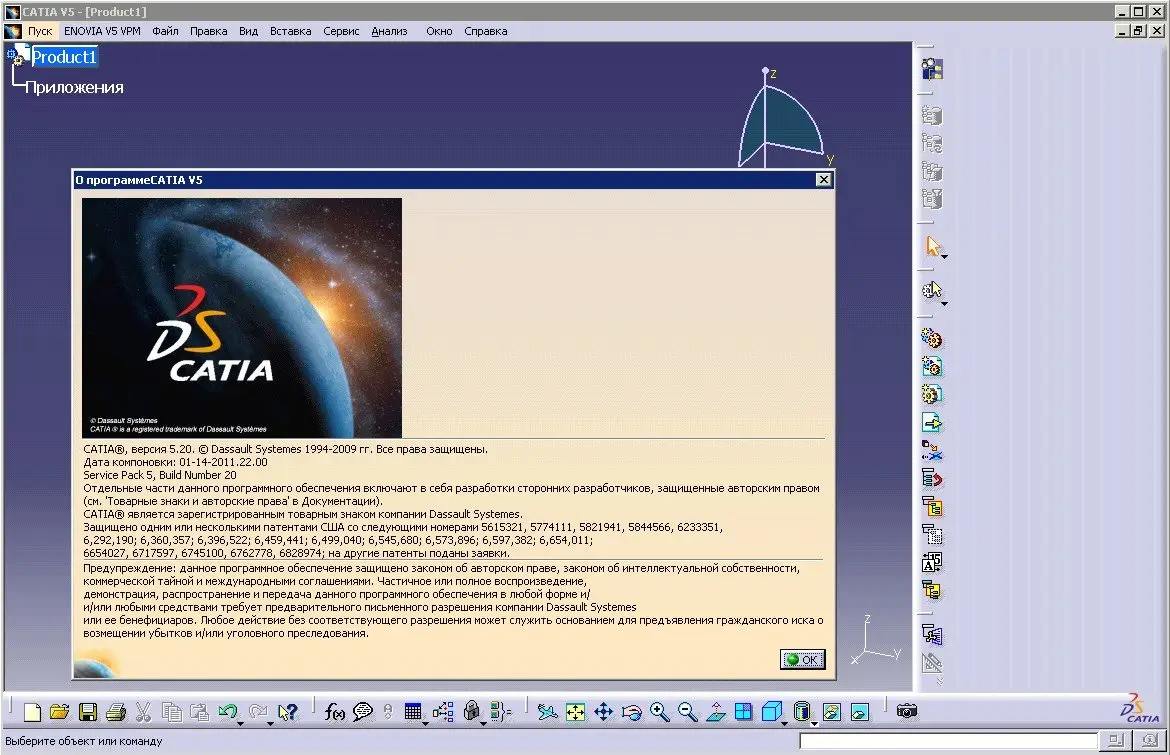Open the Файл menu
This screenshot has width=1170, height=755.
(165, 31)
